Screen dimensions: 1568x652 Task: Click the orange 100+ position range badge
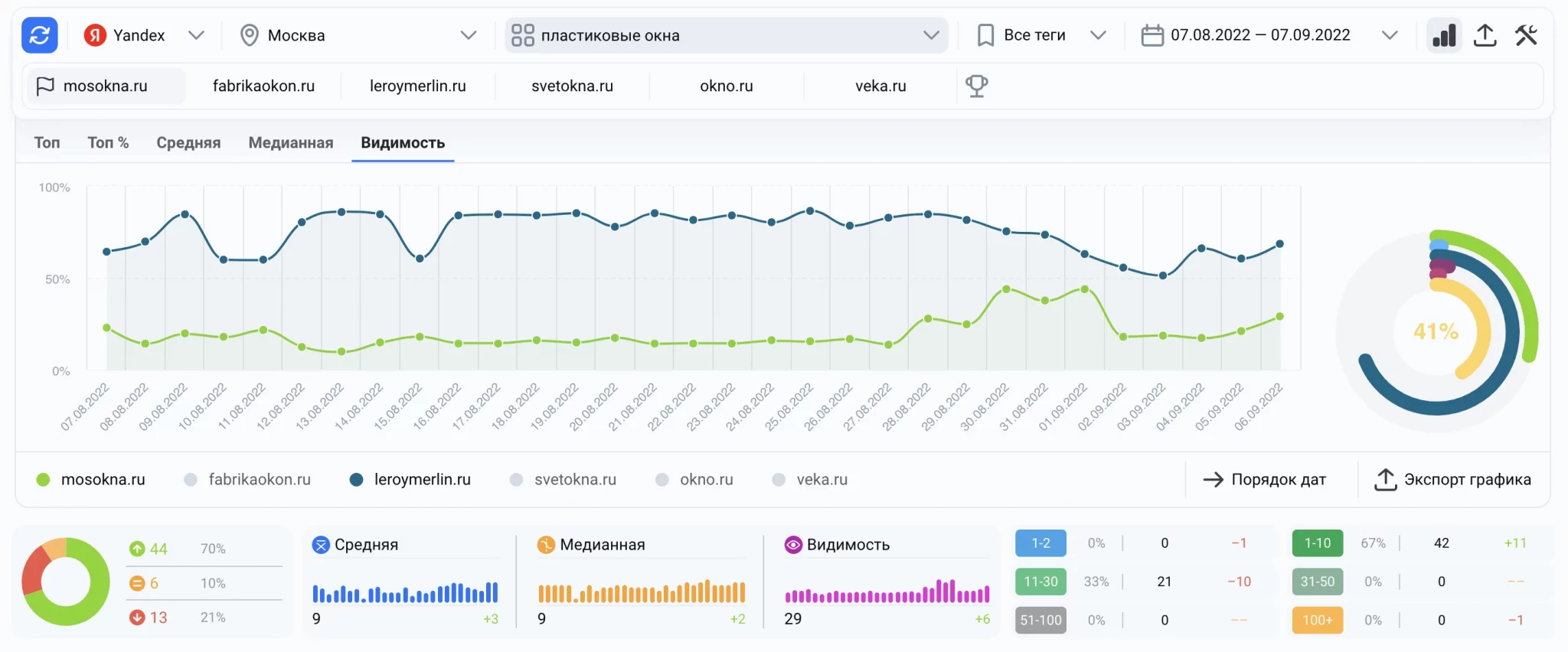(x=1318, y=620)
